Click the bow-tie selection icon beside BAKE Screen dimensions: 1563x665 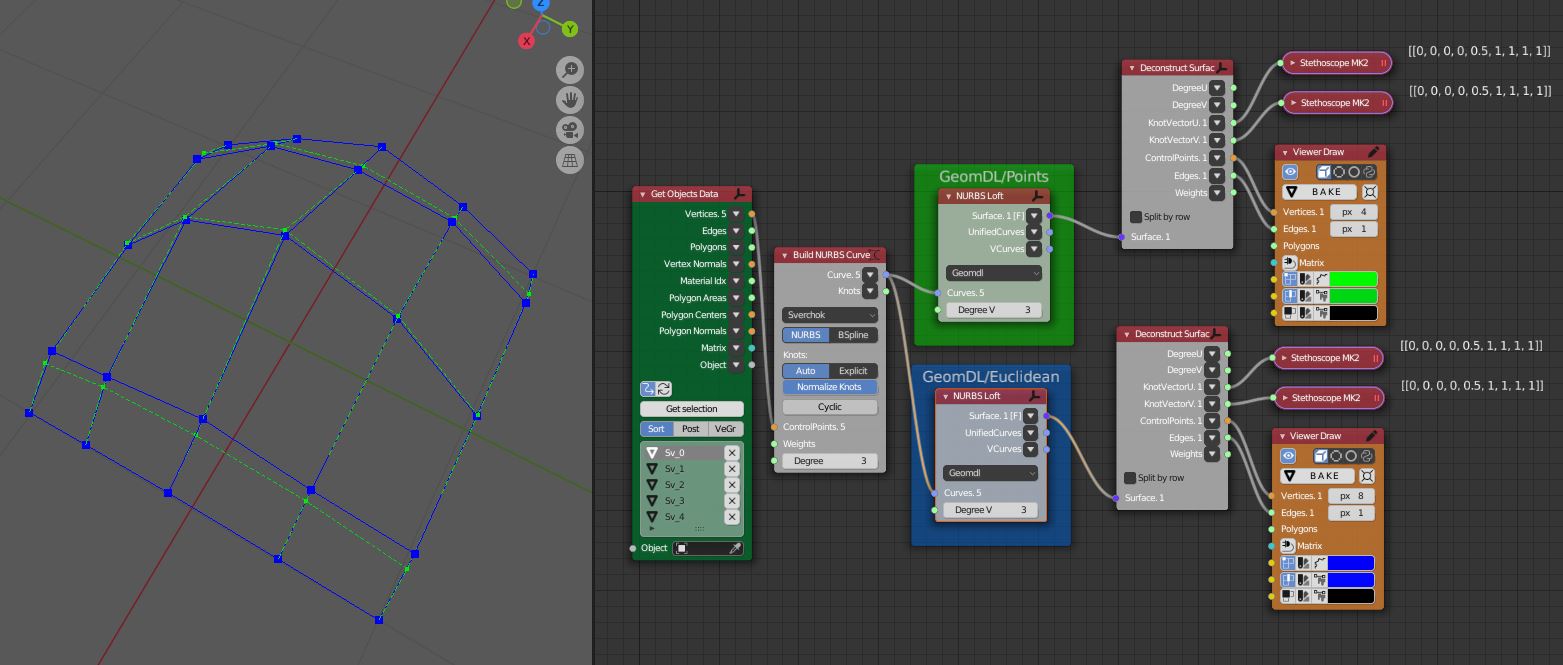1370,192
